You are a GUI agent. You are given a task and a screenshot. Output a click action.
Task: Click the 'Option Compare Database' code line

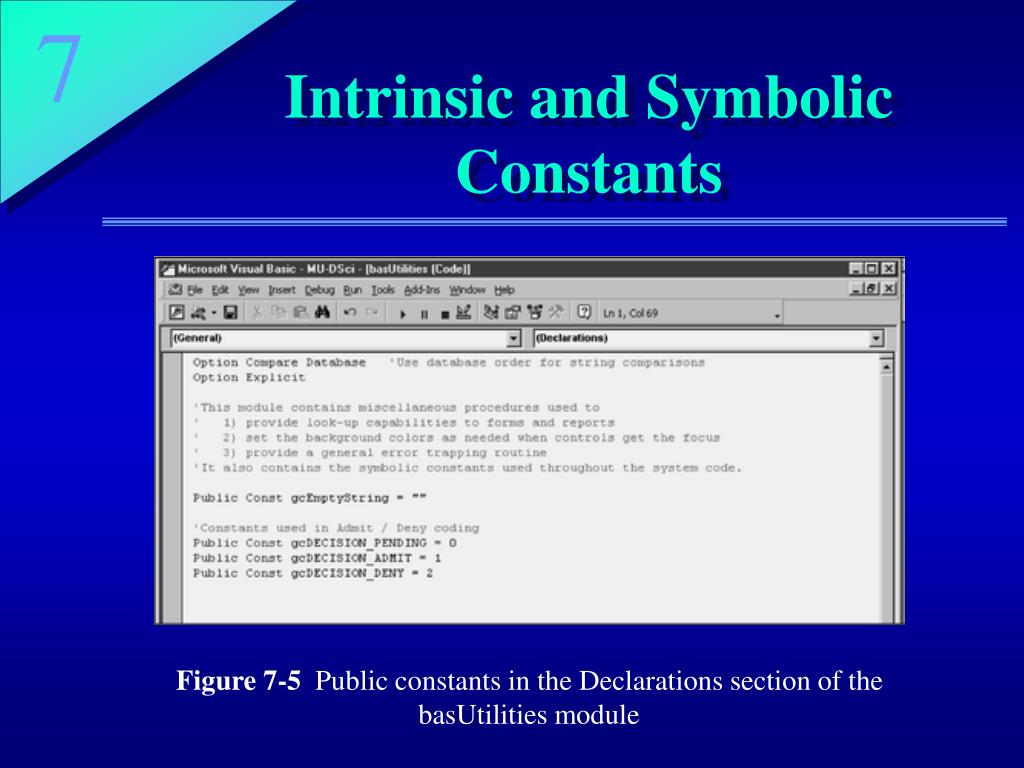(279, 362)
